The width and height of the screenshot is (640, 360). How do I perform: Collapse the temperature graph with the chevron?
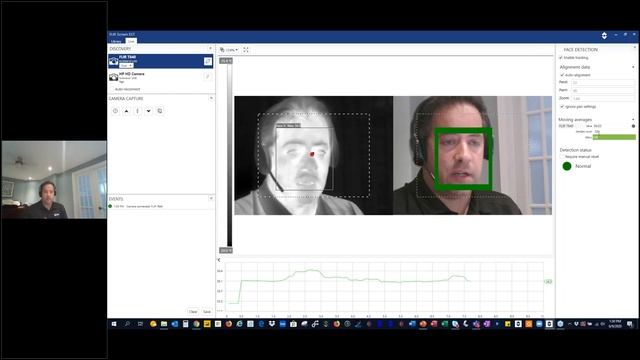[219, 260]
